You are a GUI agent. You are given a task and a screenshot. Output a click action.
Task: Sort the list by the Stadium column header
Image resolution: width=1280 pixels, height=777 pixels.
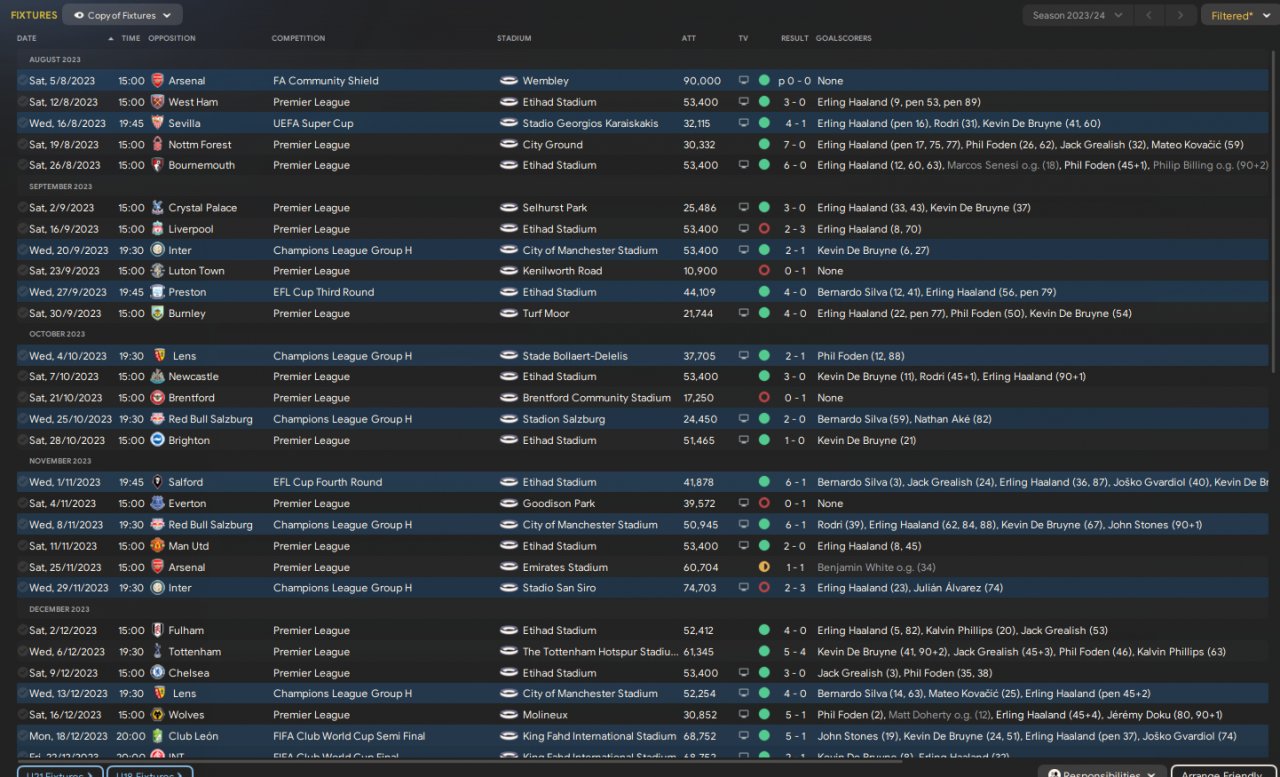514,38
